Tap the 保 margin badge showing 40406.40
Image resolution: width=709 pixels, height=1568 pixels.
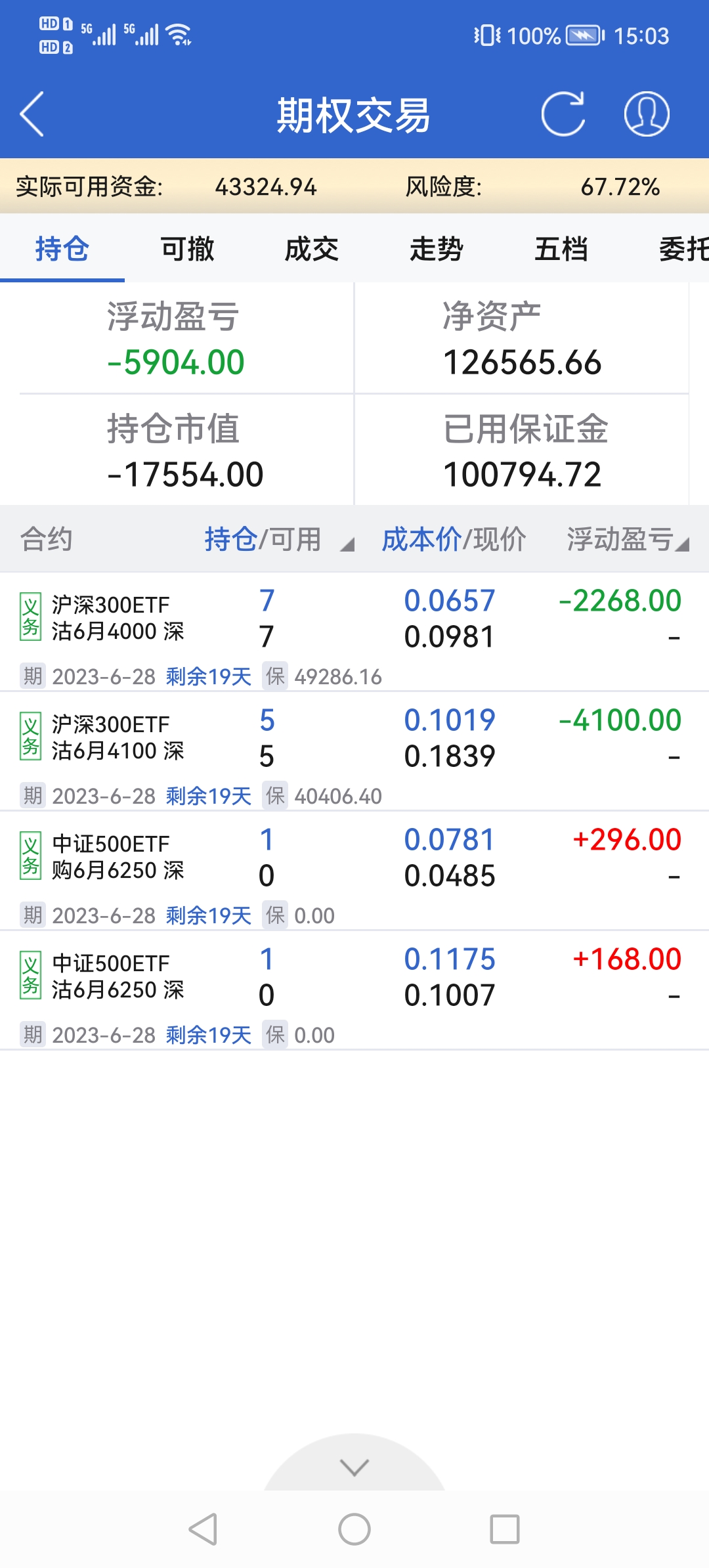tap(275, 796)
